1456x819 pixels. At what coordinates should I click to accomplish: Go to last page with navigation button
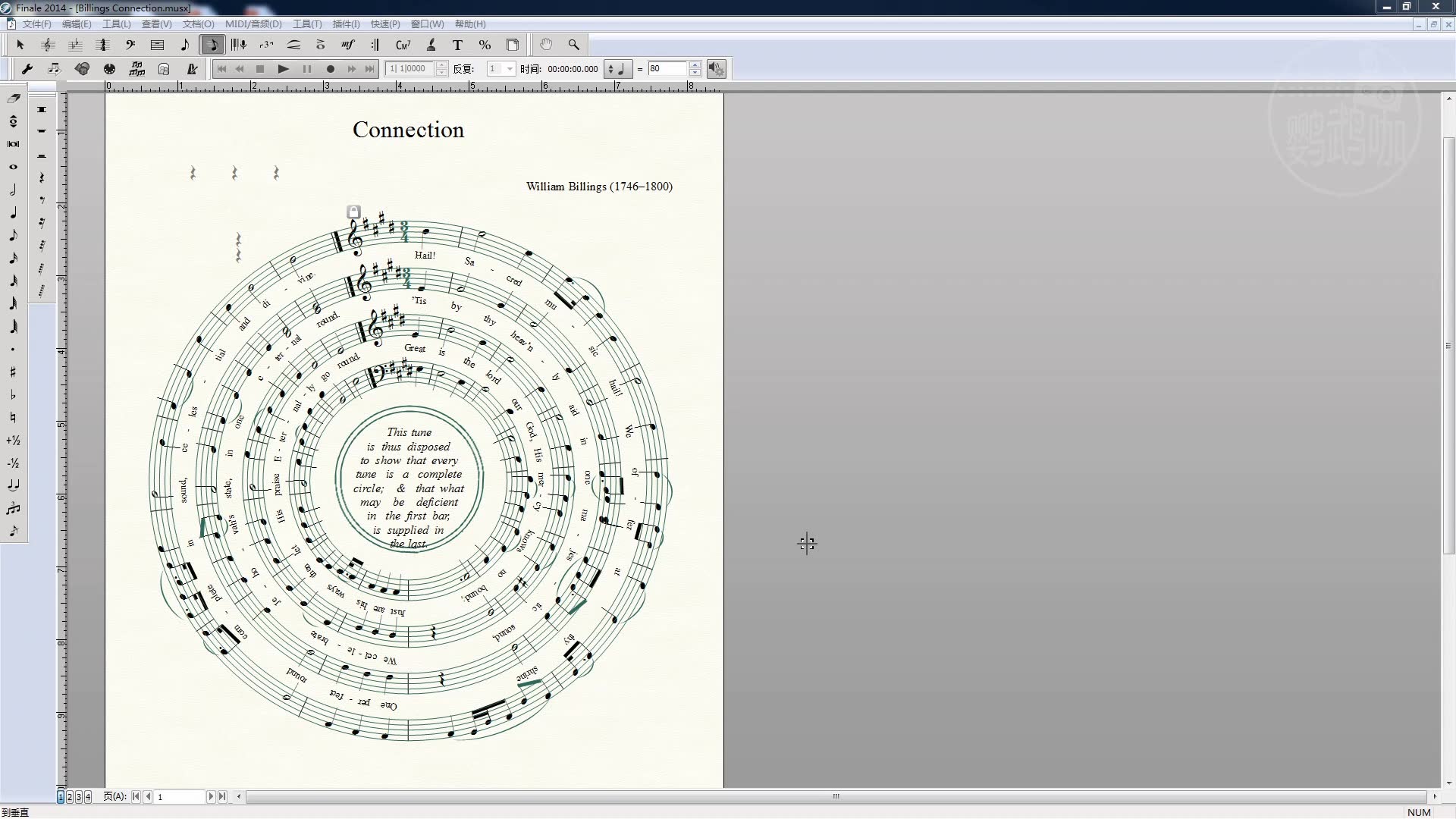coord(222,797)
